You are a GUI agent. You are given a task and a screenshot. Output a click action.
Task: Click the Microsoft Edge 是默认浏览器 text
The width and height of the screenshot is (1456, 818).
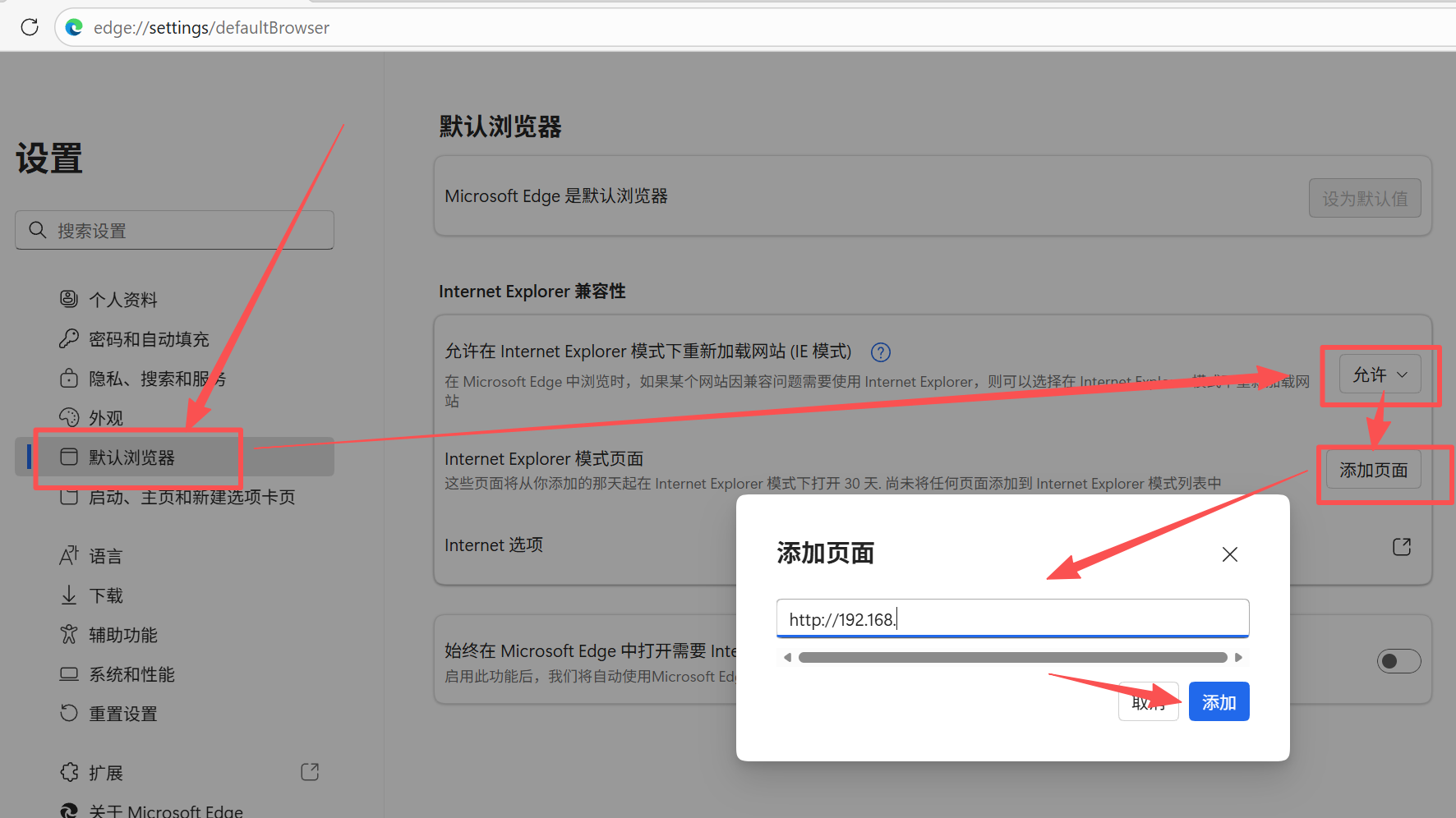pos(556,195)
